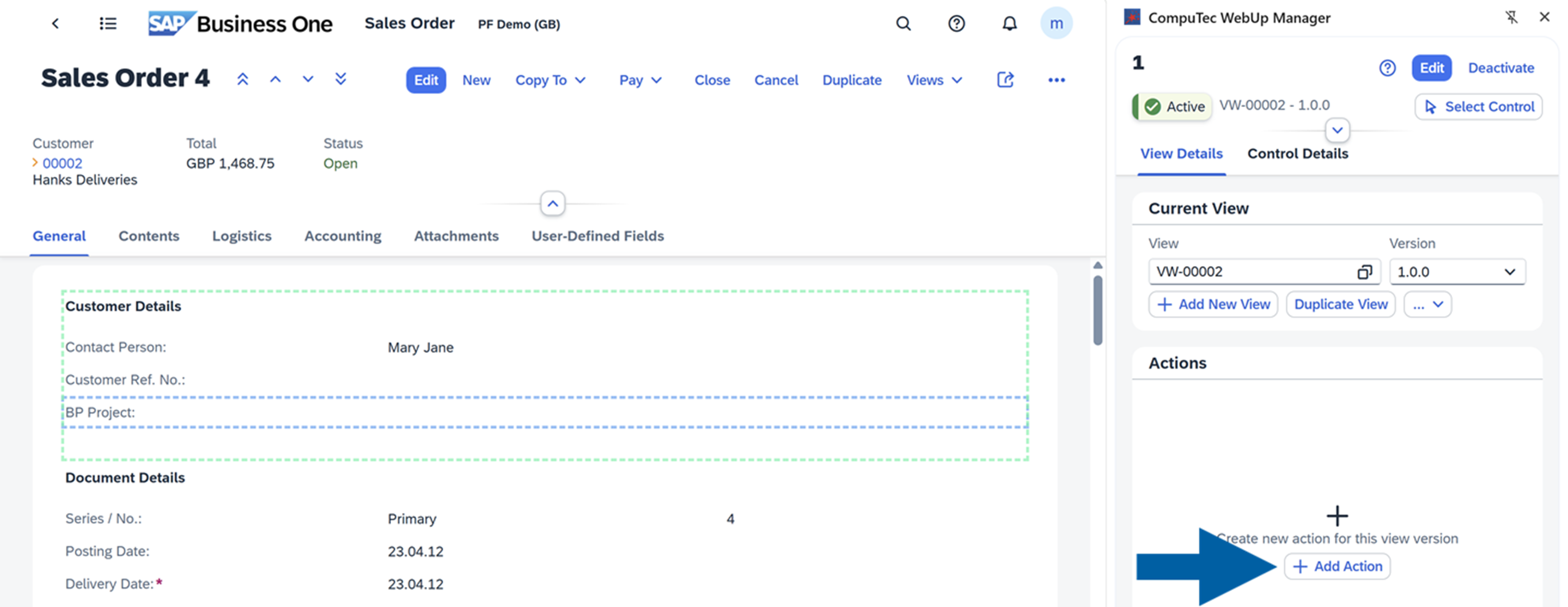The height and width of the screenshot is (607, 1568).
Task: Open the Accounting tab of the Sales Order
Action: tap(343, 236)
